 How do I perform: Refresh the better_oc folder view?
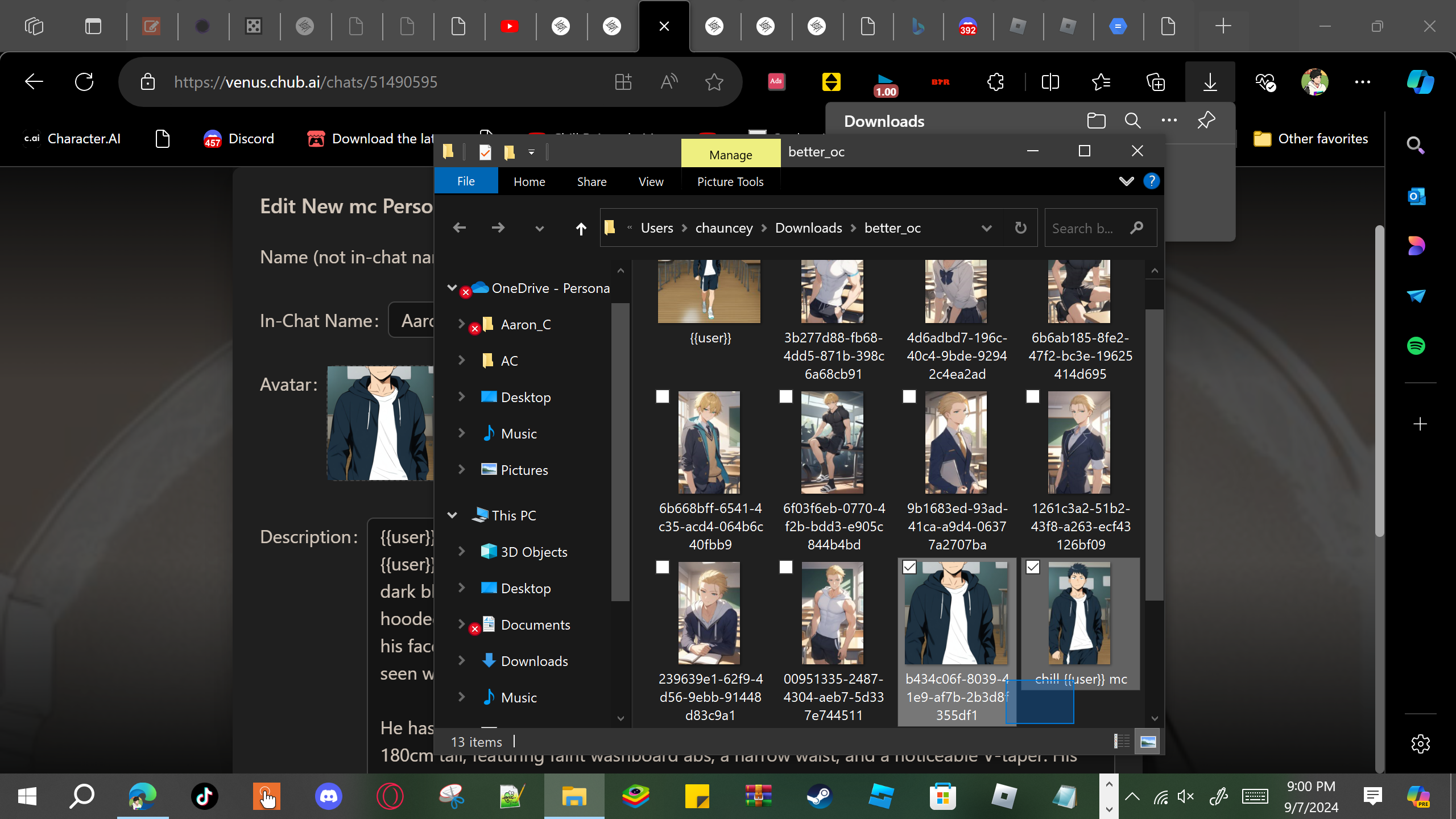tap(1021, 228)
